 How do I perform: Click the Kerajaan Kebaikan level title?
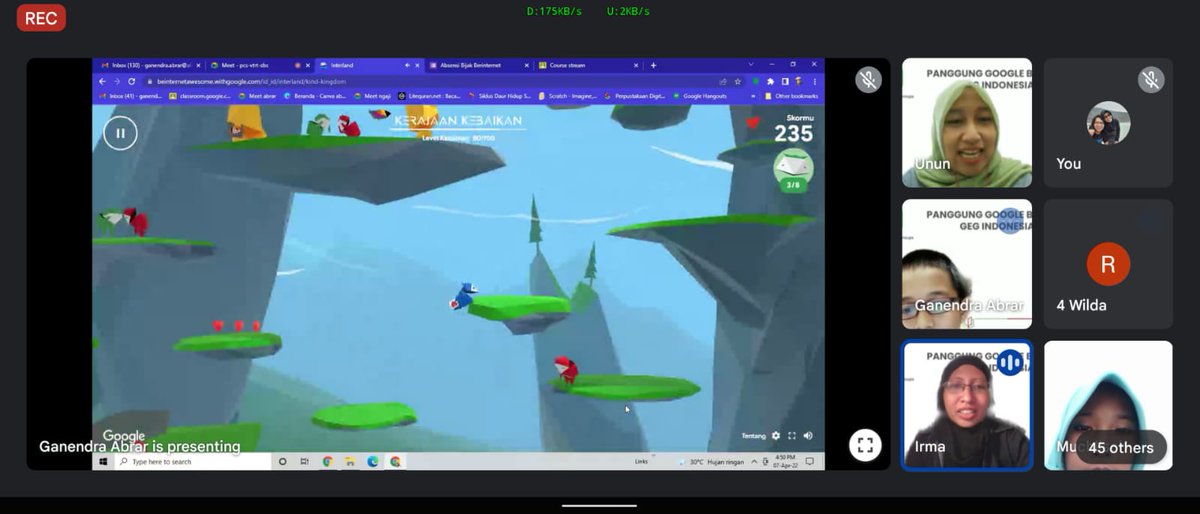click(x=458, y=120)
